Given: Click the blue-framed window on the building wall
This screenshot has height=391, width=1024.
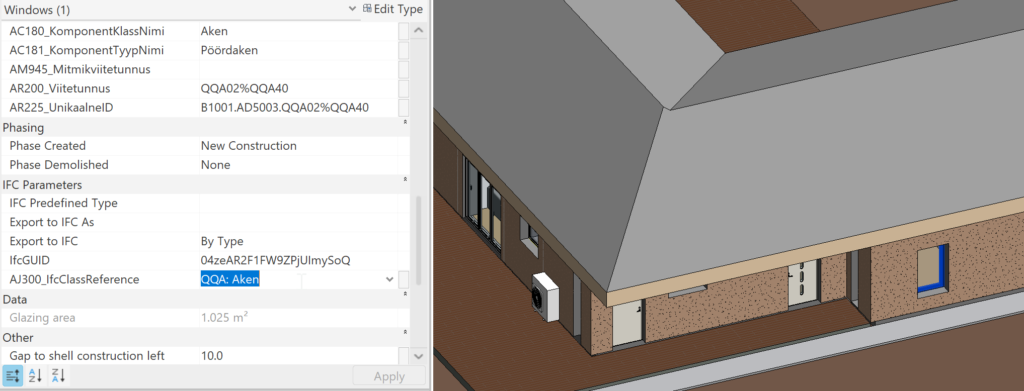Looking at the screenshot, I should [x=933, y=269].
